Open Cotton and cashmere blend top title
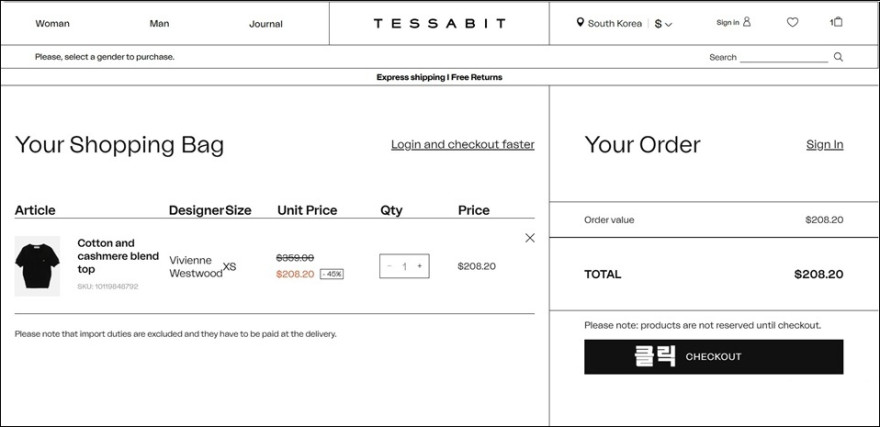The image size is (880, 427). coord(118,256)
